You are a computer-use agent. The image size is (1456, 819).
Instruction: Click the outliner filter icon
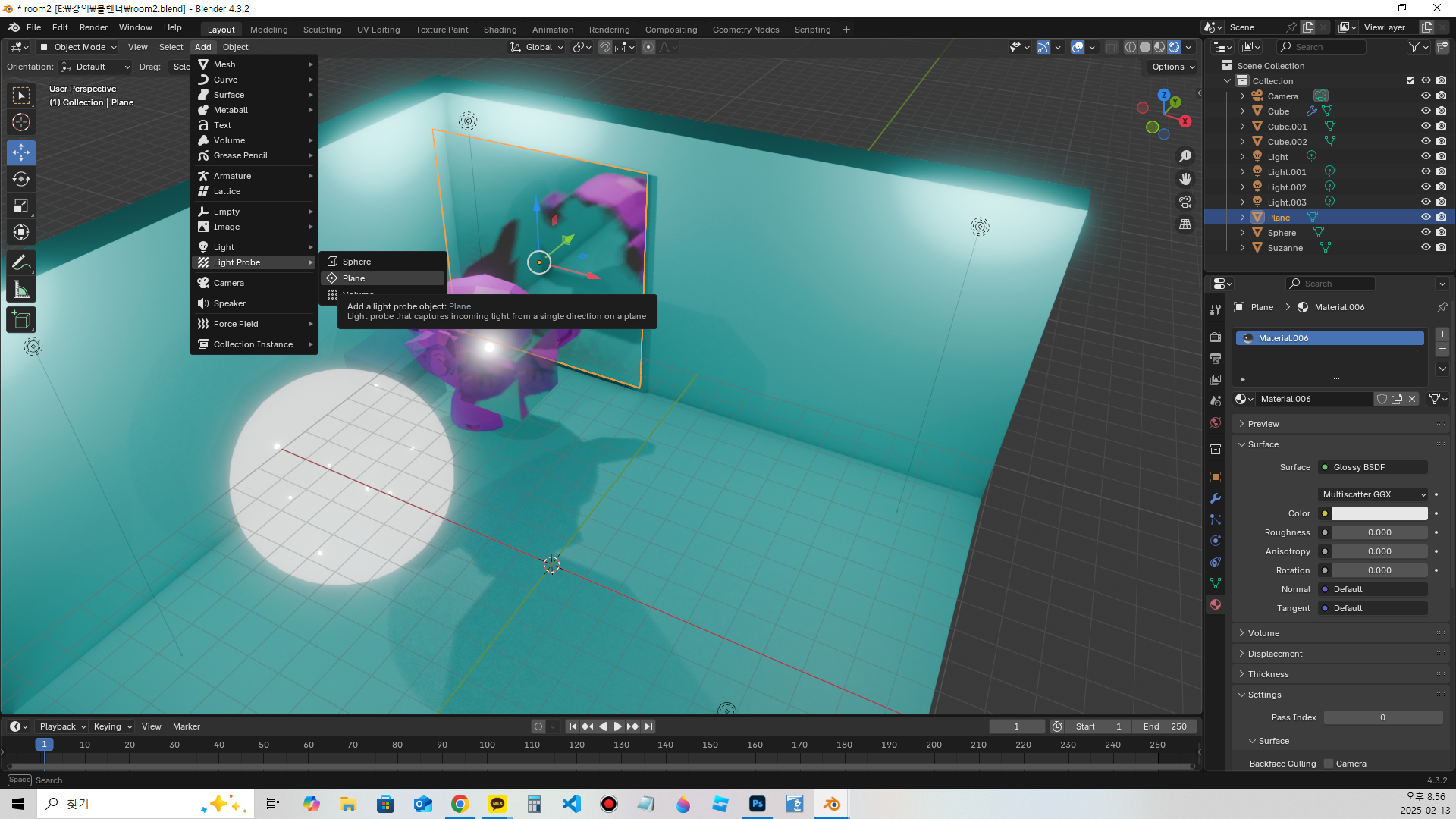point(1414,47)
